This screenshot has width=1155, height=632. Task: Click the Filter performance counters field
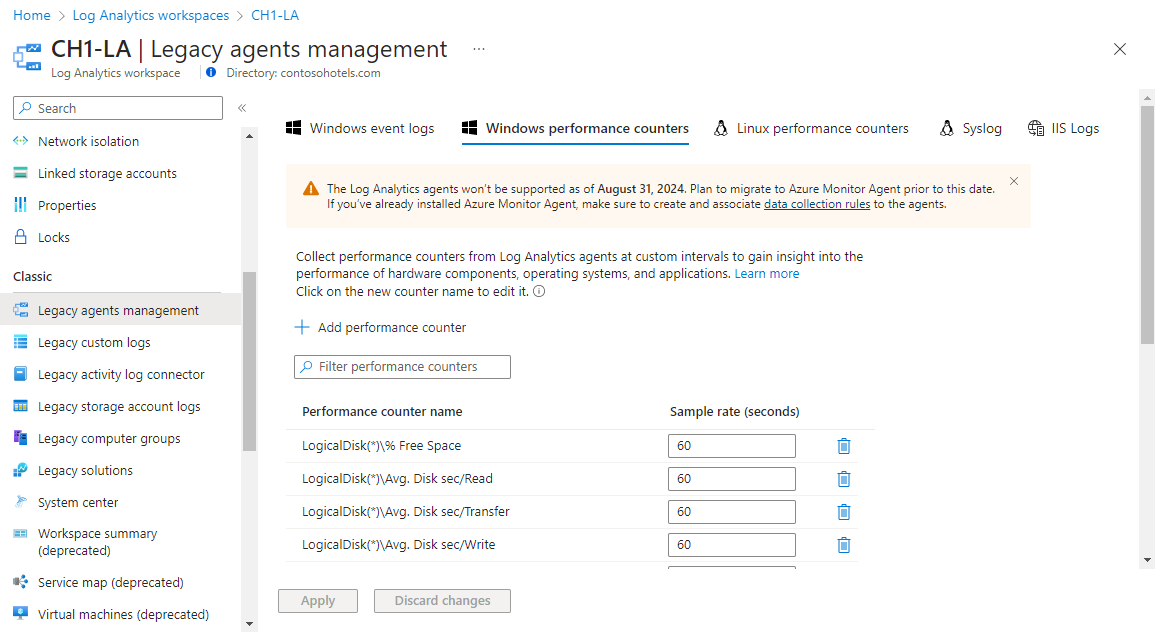point(403,367)
